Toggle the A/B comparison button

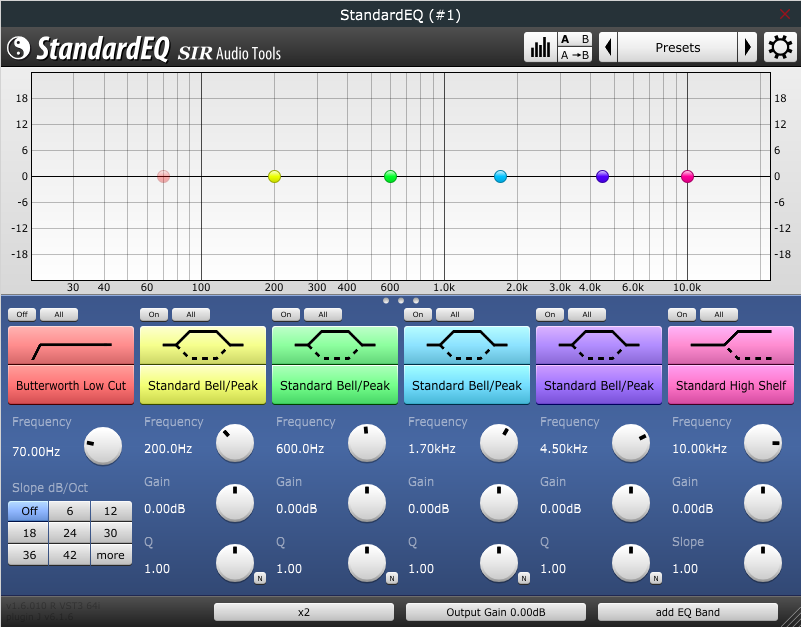(575, 40)
